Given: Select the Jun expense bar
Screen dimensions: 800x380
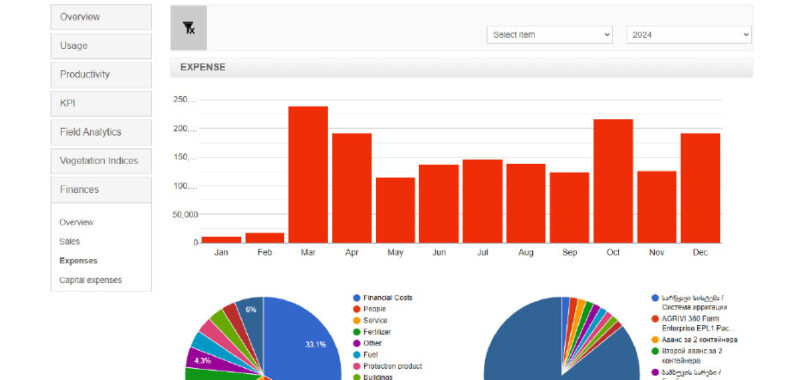Looking at the screenshot, I should [x=439, y=204].
